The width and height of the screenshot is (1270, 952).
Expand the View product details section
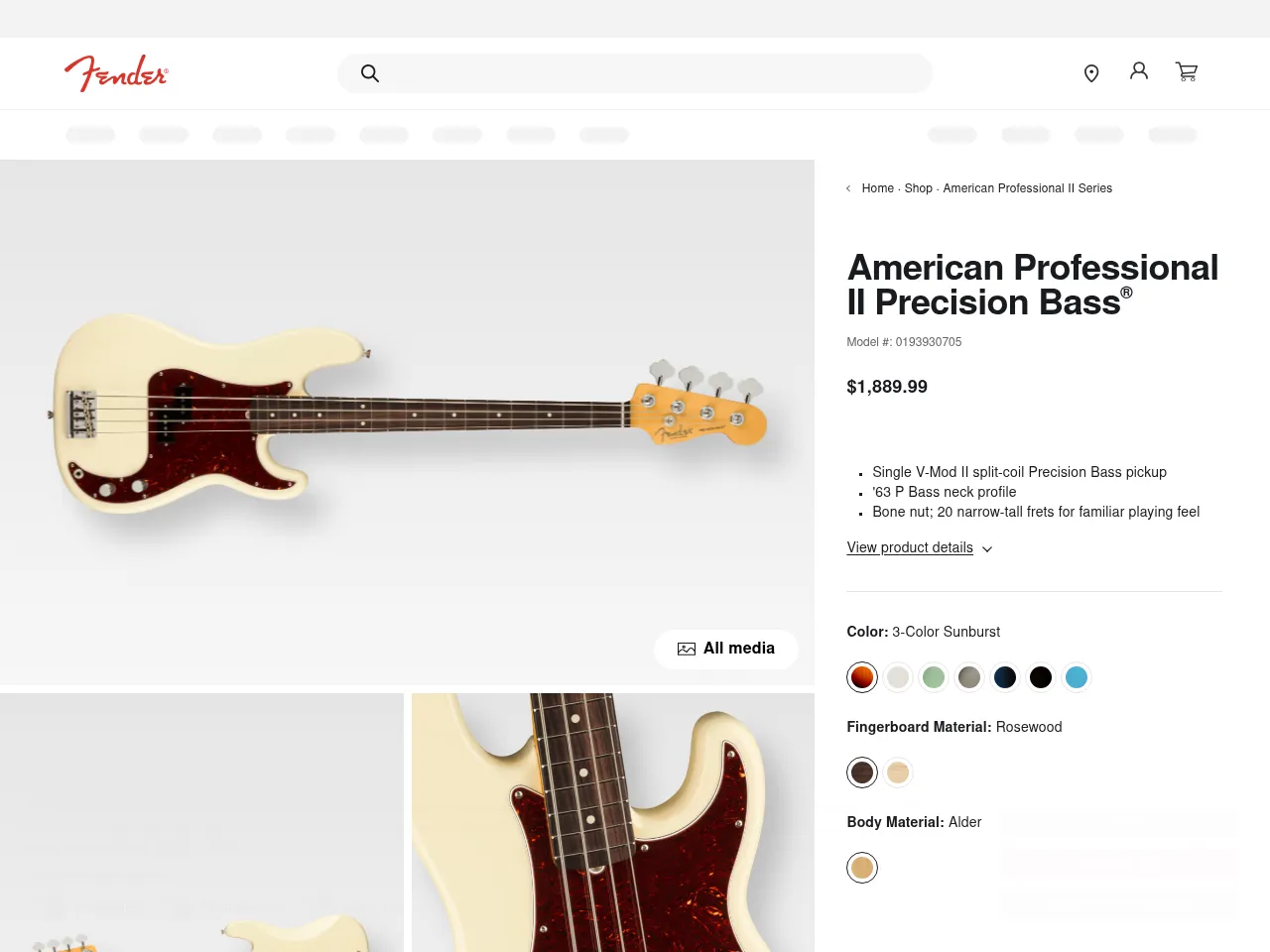(910, 548)
